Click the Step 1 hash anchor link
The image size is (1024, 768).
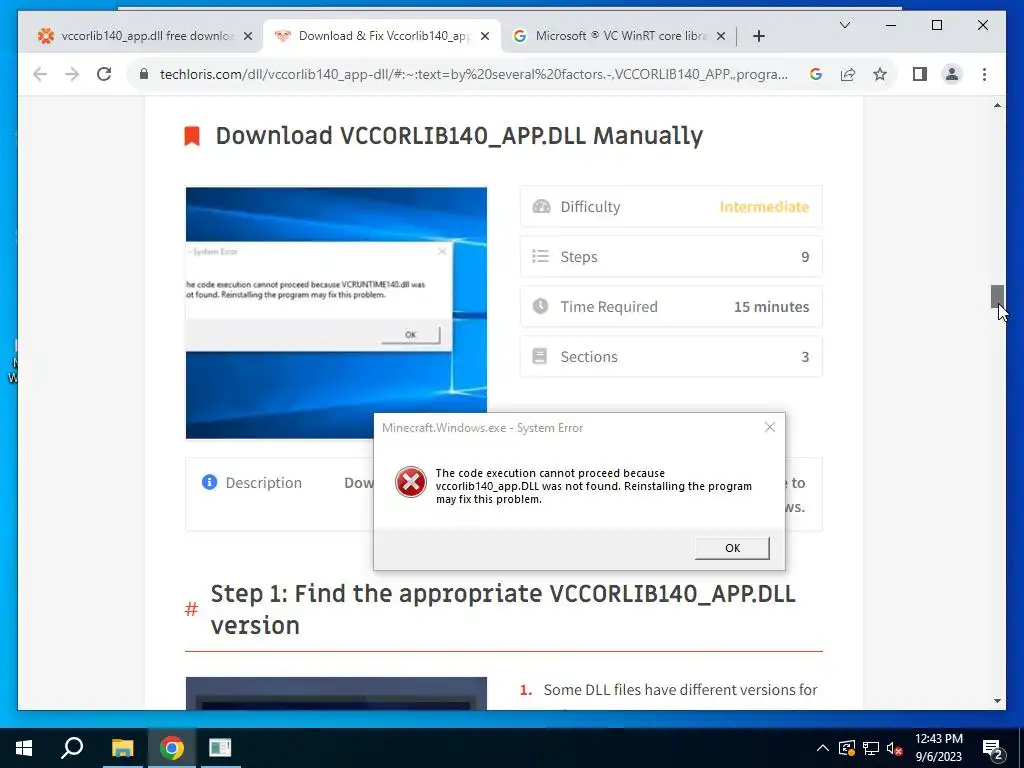click(191, 609)
